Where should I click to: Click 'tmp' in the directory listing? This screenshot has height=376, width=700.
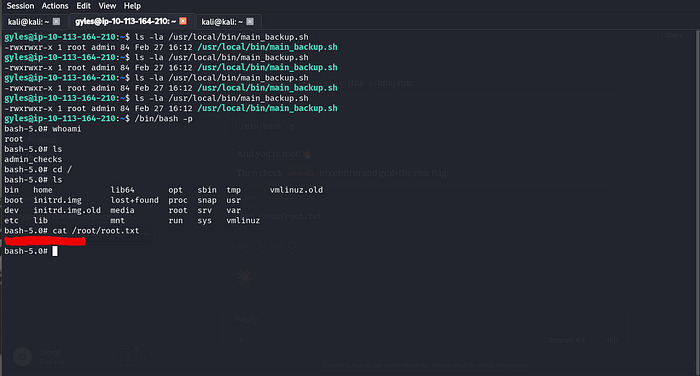[x=233, y=190]
